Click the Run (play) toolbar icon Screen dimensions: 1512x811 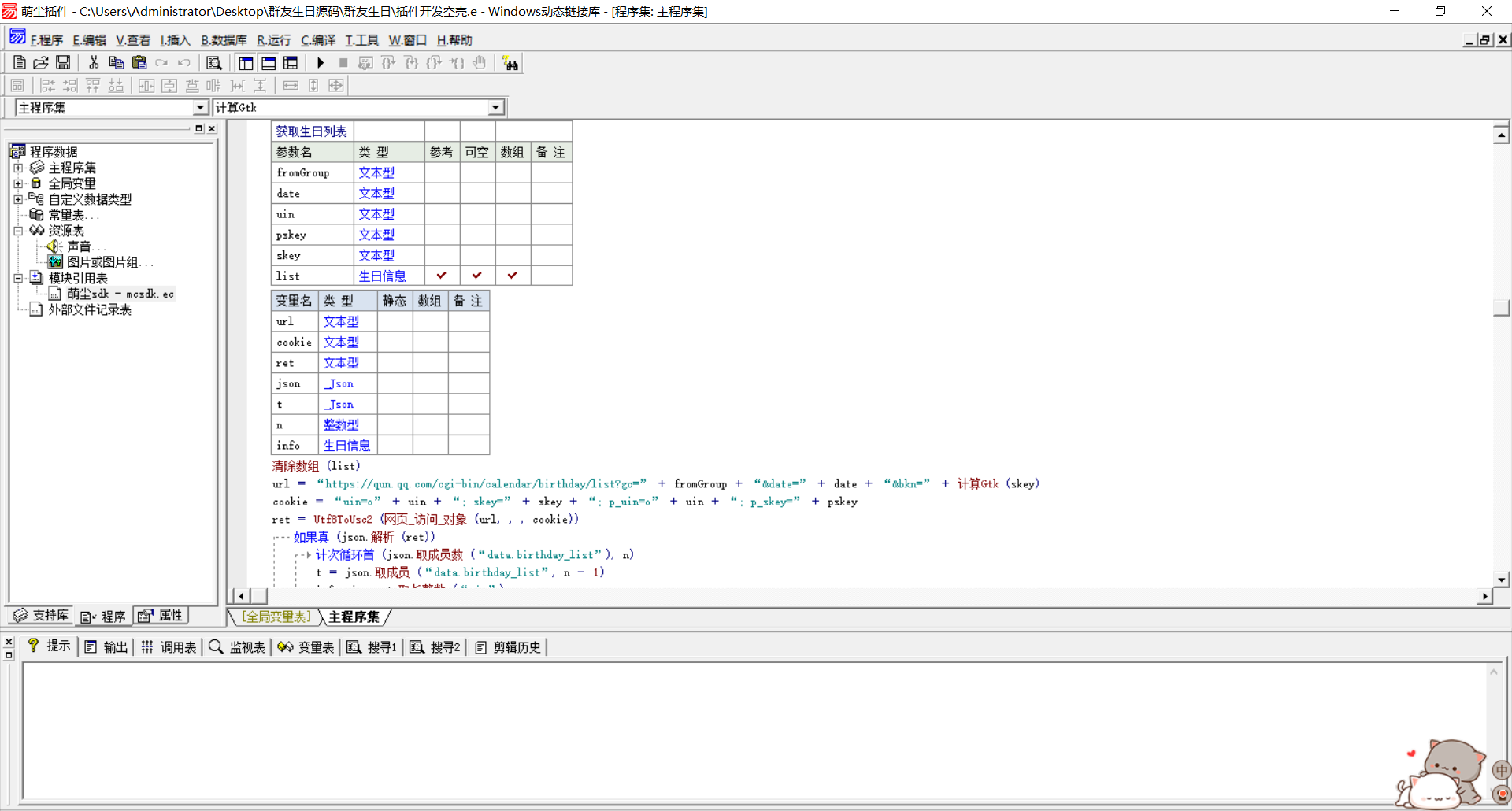point(321,63)
